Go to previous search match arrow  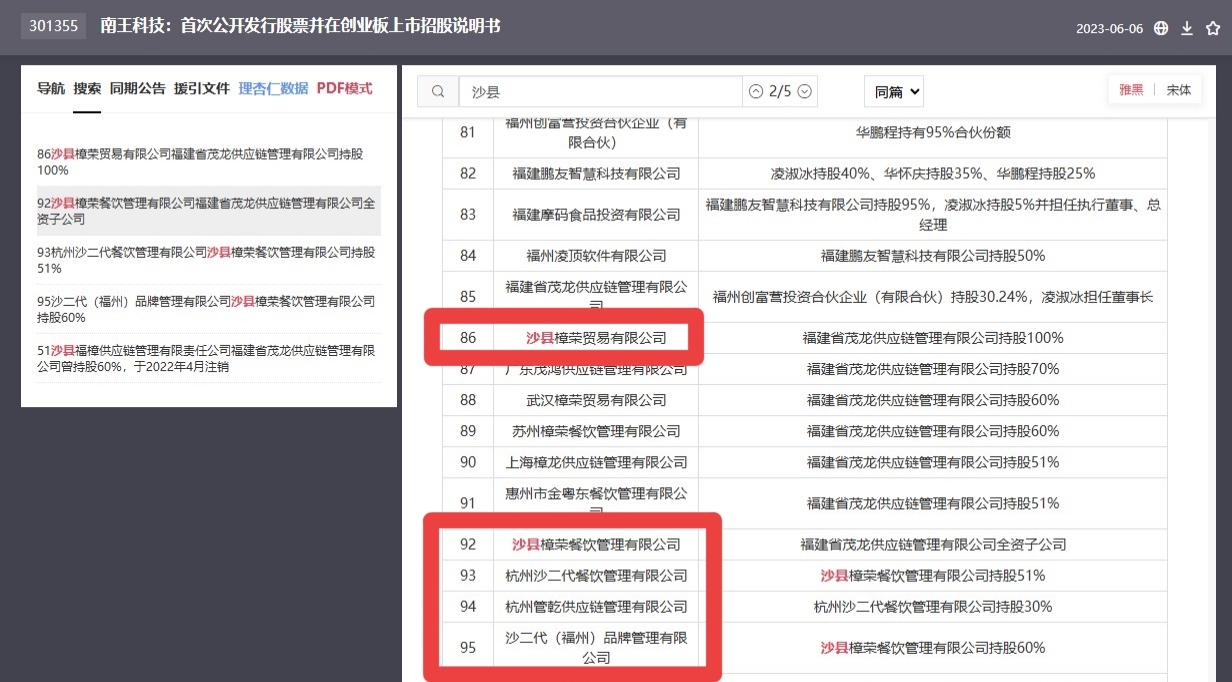point(755,91)
